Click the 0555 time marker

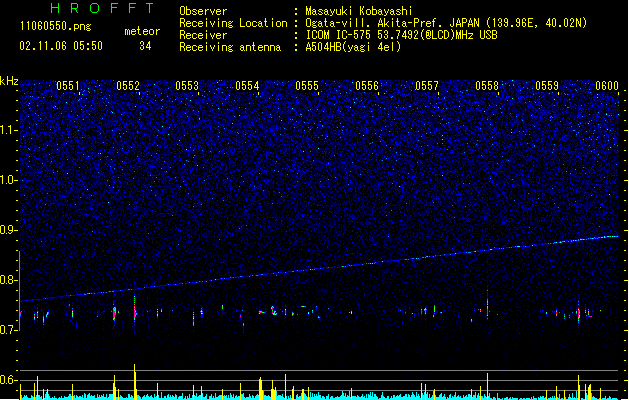coord(307,86)
